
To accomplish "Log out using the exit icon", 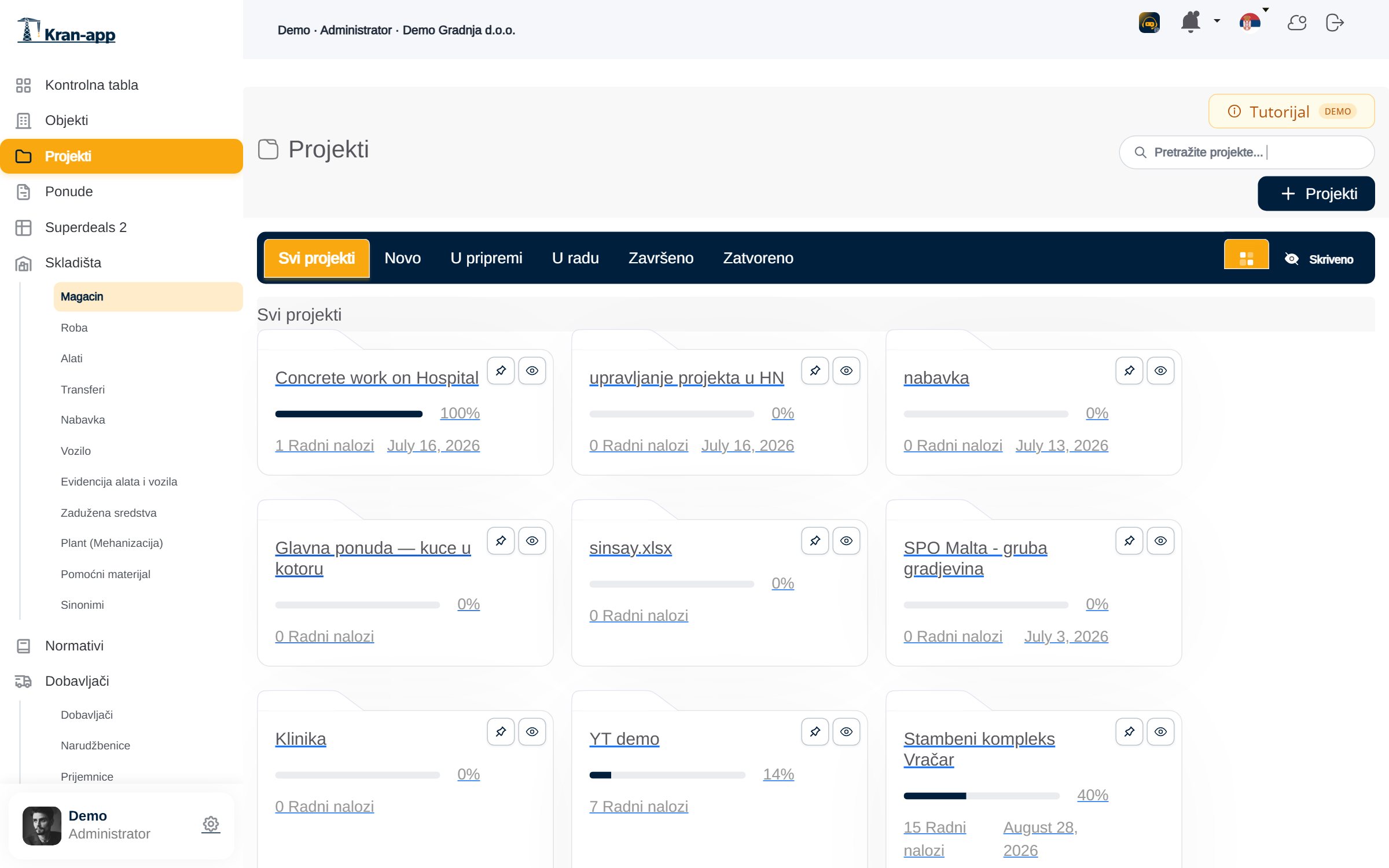I will click(1335, 23).
